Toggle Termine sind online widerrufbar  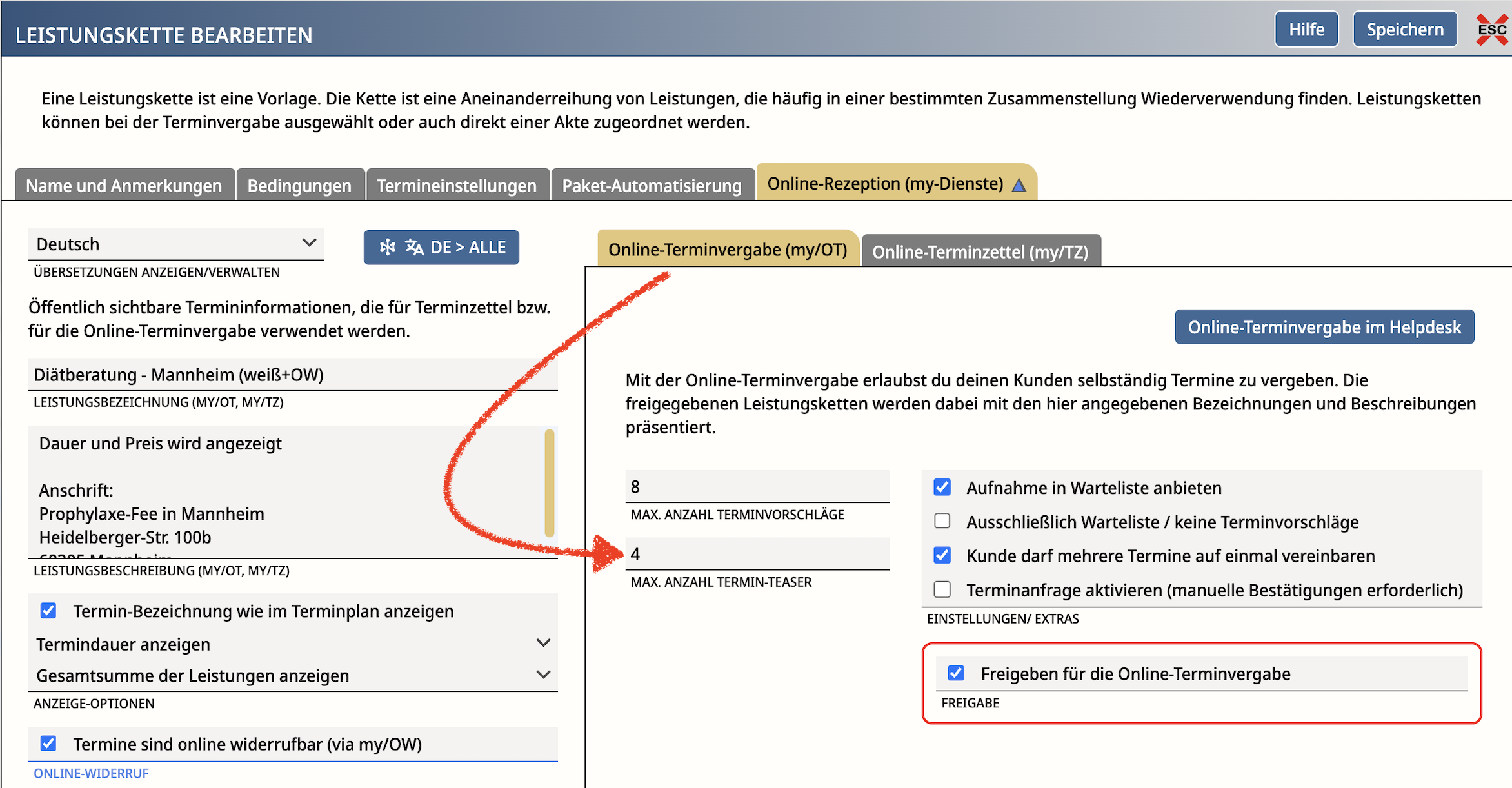[48, 744]
